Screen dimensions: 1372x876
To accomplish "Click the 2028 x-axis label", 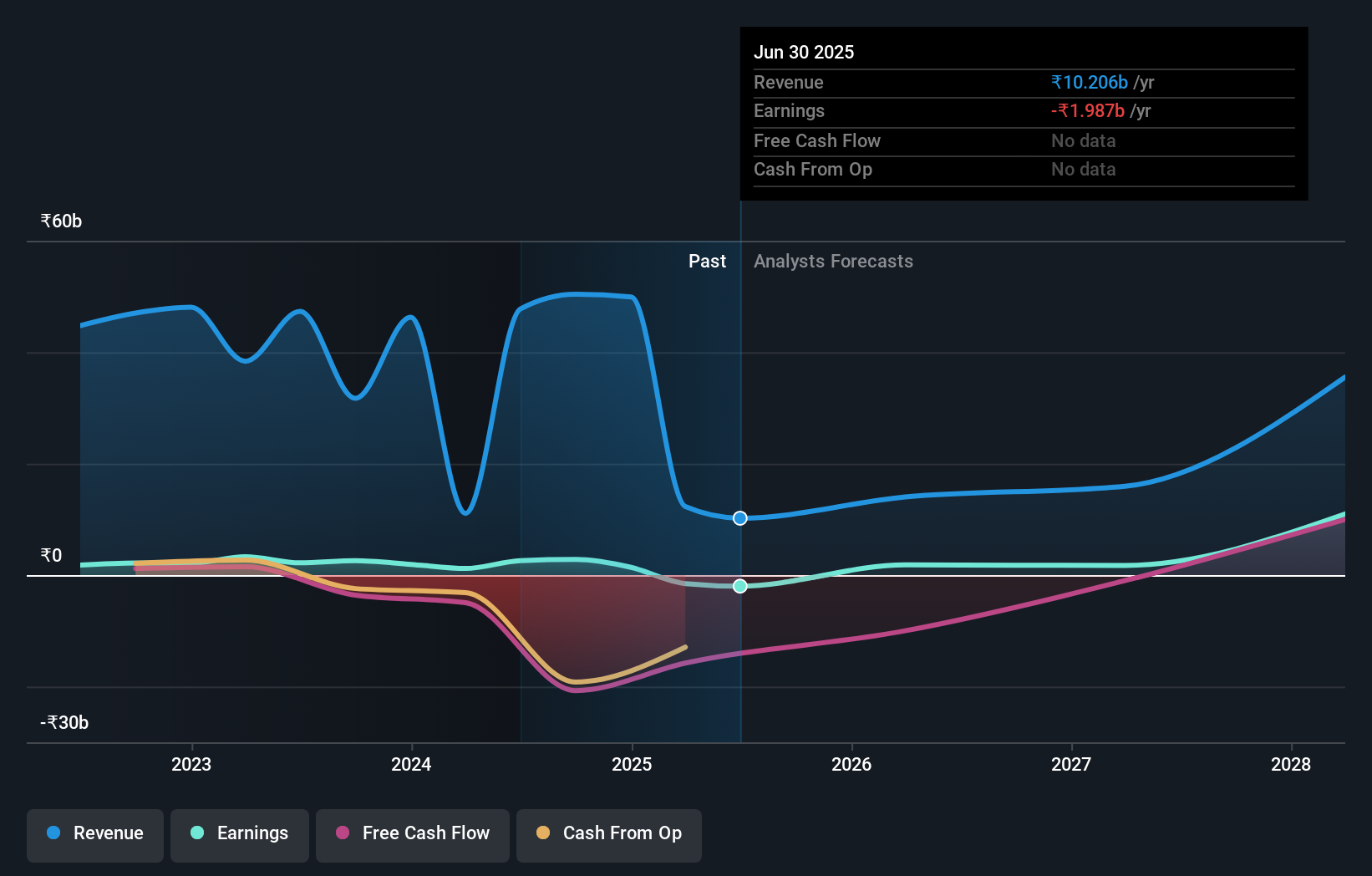I will click(1291, 764).
